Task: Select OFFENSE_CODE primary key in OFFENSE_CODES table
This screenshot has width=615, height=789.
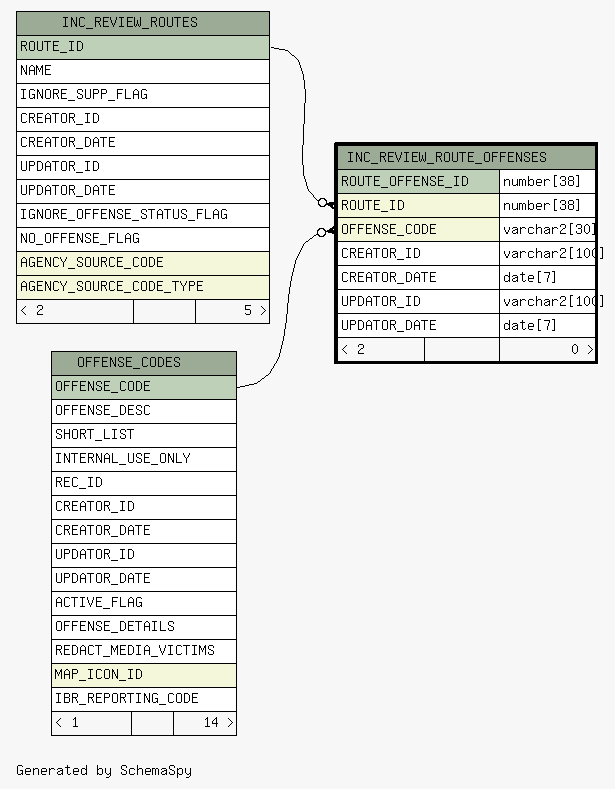Action: click(144, 387)
